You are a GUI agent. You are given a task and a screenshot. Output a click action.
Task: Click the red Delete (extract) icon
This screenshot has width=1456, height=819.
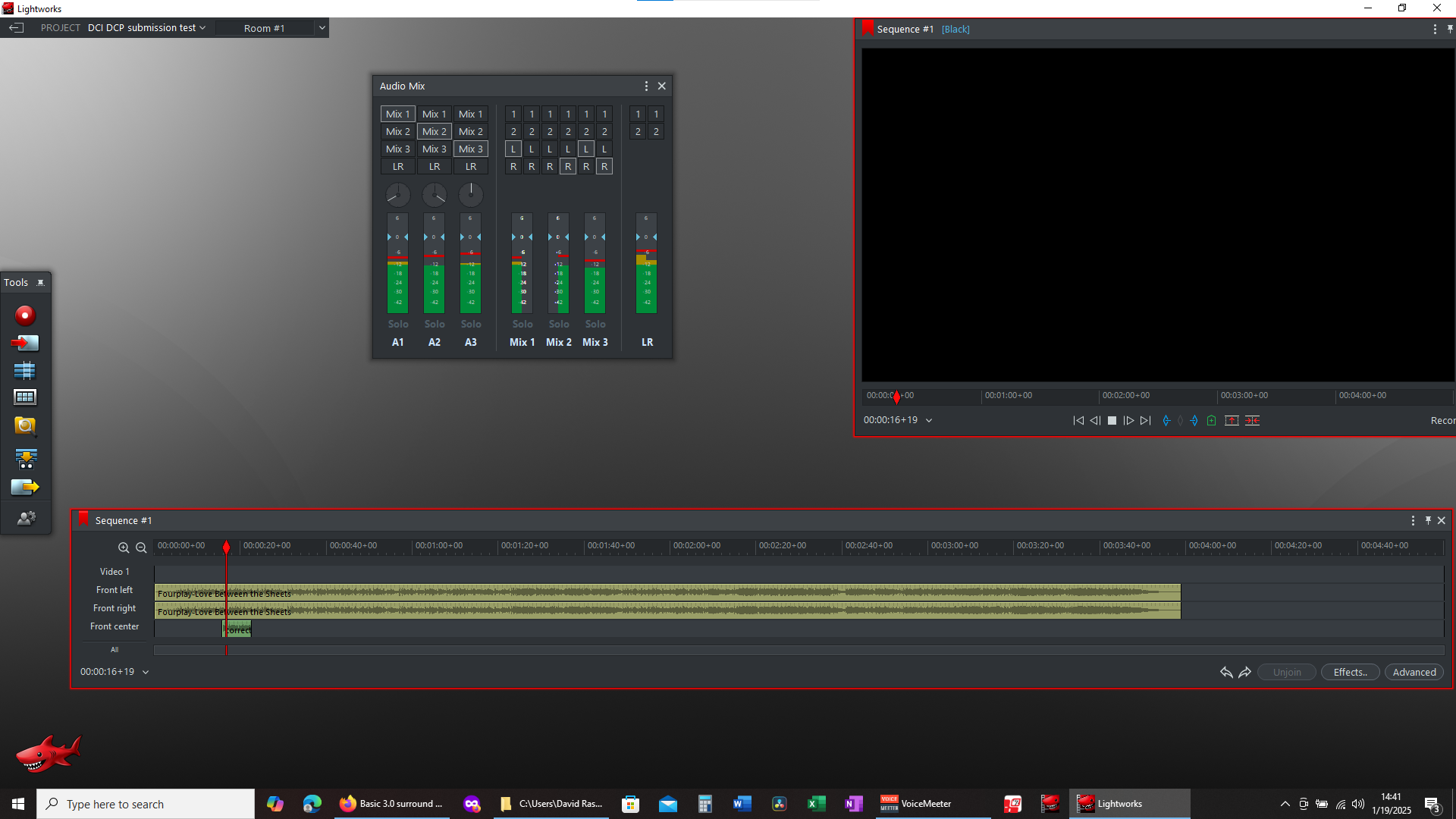point(1252,421)
